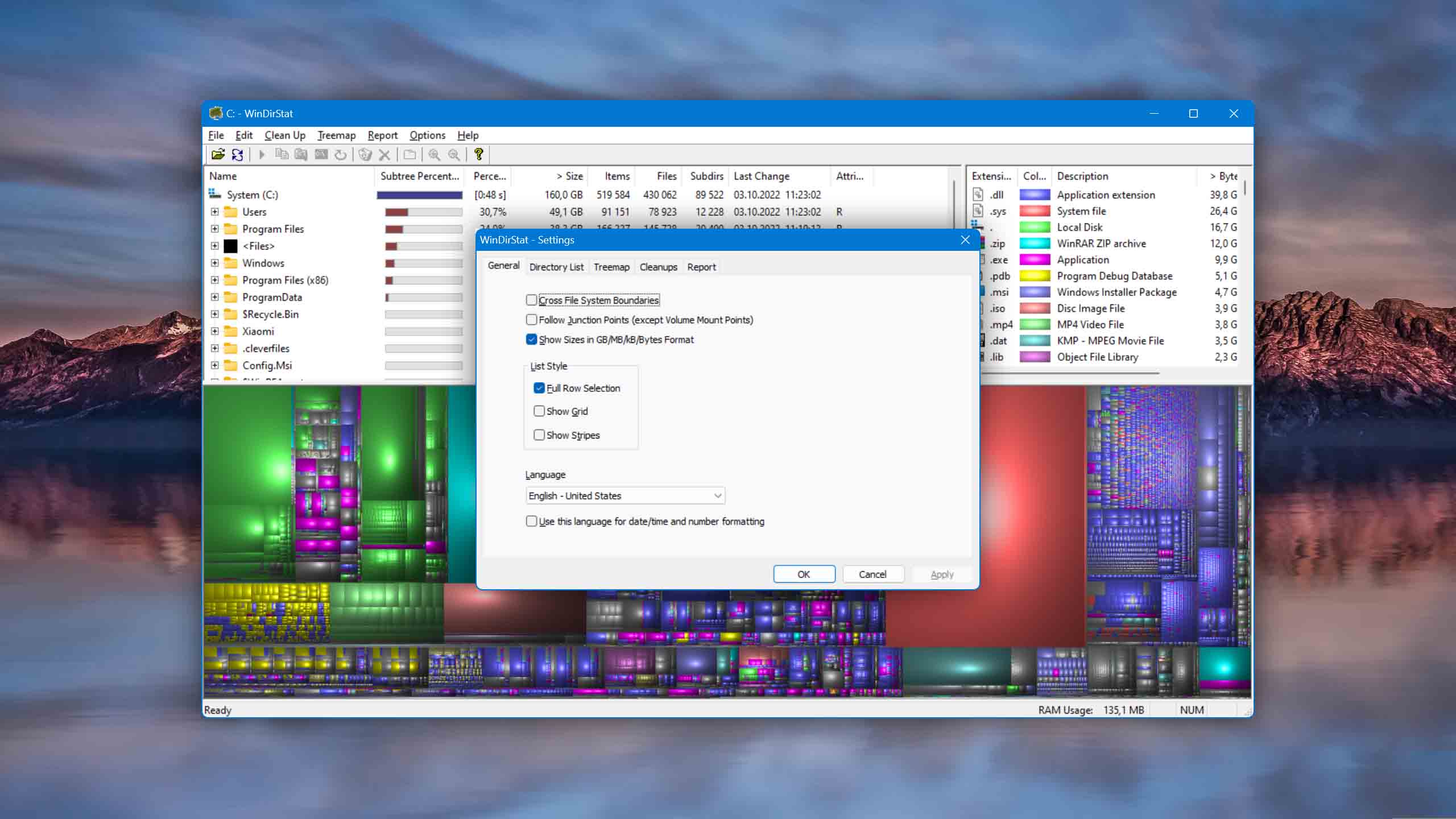Viewport: 1456px width, 819px height.
Task: Click the OK button
Action: point(804,574)
